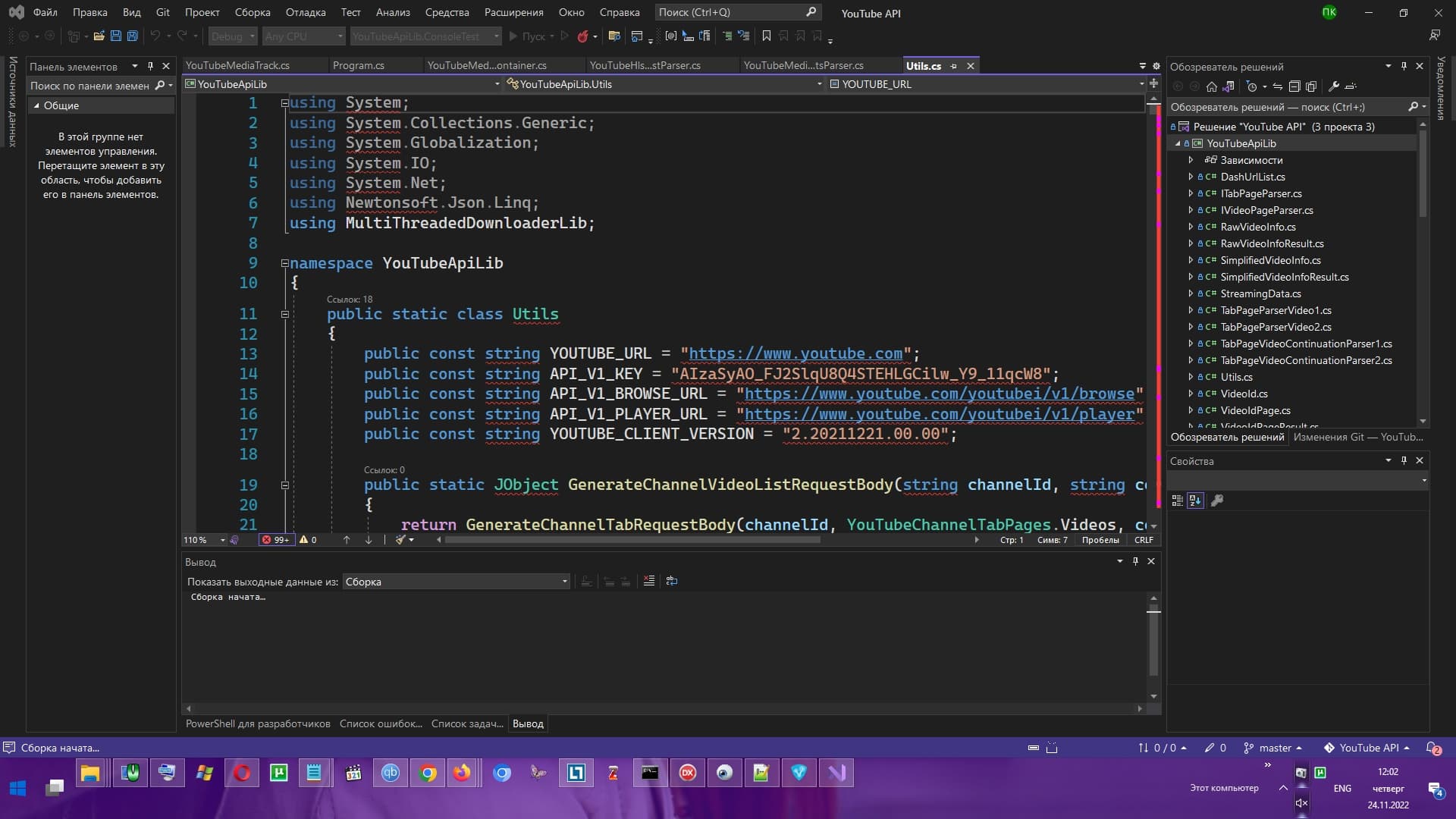Go to previous issue up arrow
1456x819 pixels.
point(347,540)
